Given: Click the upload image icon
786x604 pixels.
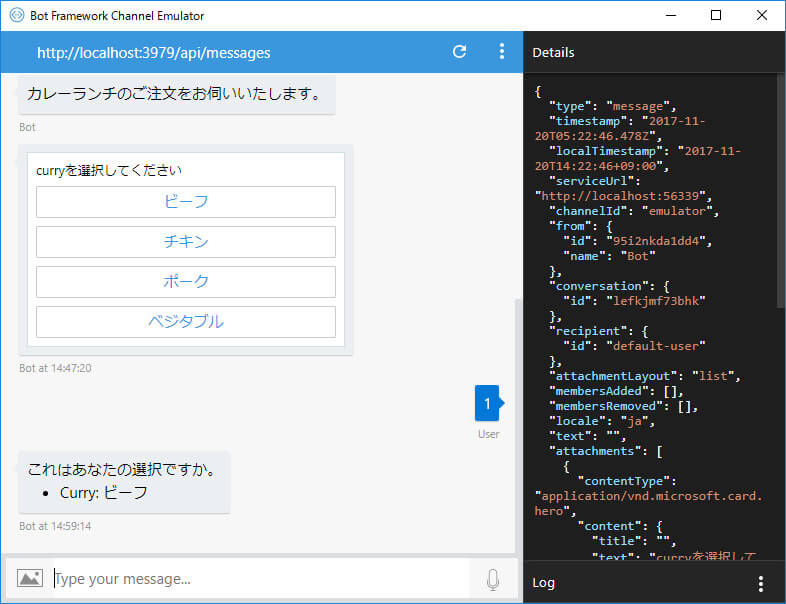Looking at the screenshot, I should 30,578.
